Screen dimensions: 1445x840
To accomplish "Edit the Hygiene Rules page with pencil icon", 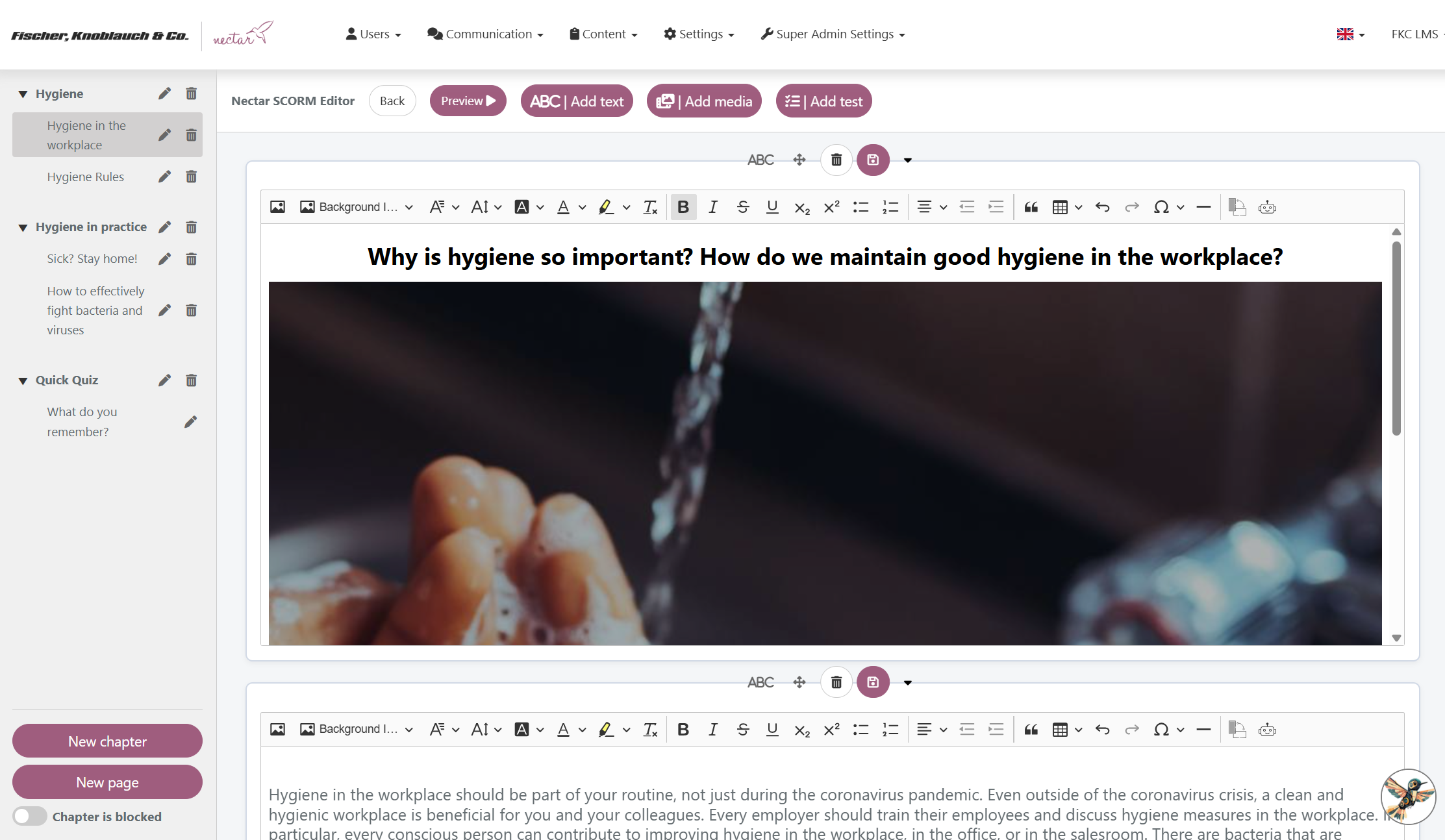I will click(x=165, y=177).
